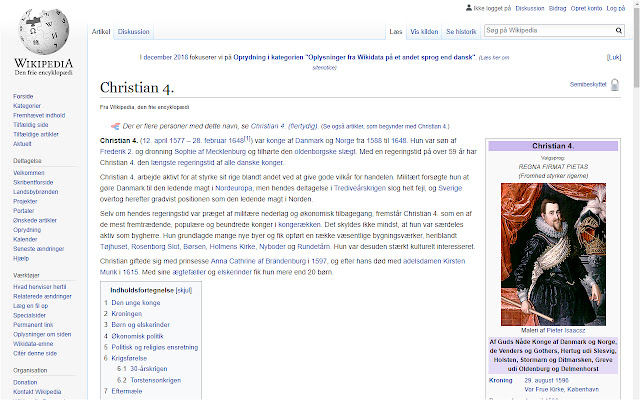Click in the Søg på Wikipedia field
640x400 pixels.
(549, 31)
